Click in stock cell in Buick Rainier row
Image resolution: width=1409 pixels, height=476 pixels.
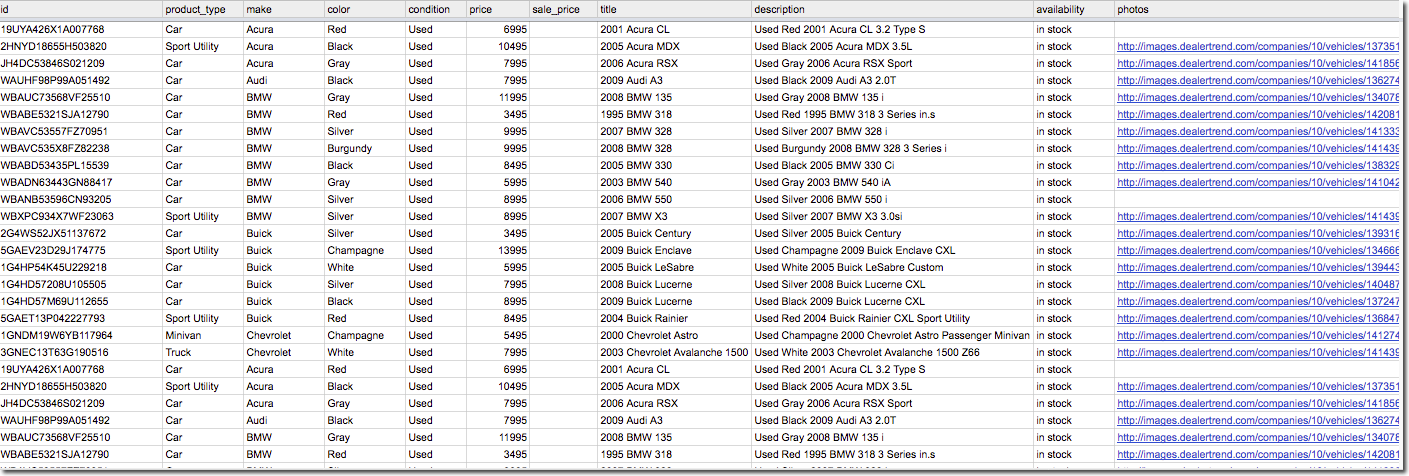1073,318
